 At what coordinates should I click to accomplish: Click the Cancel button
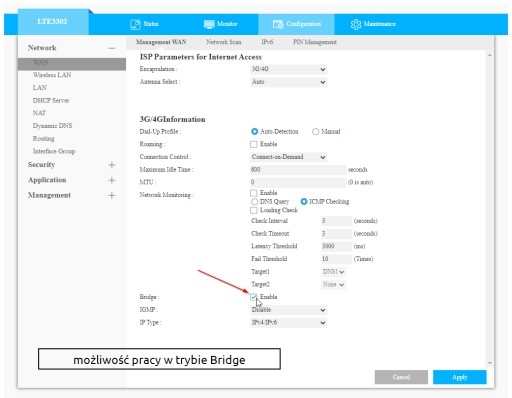tap(401, 377)
